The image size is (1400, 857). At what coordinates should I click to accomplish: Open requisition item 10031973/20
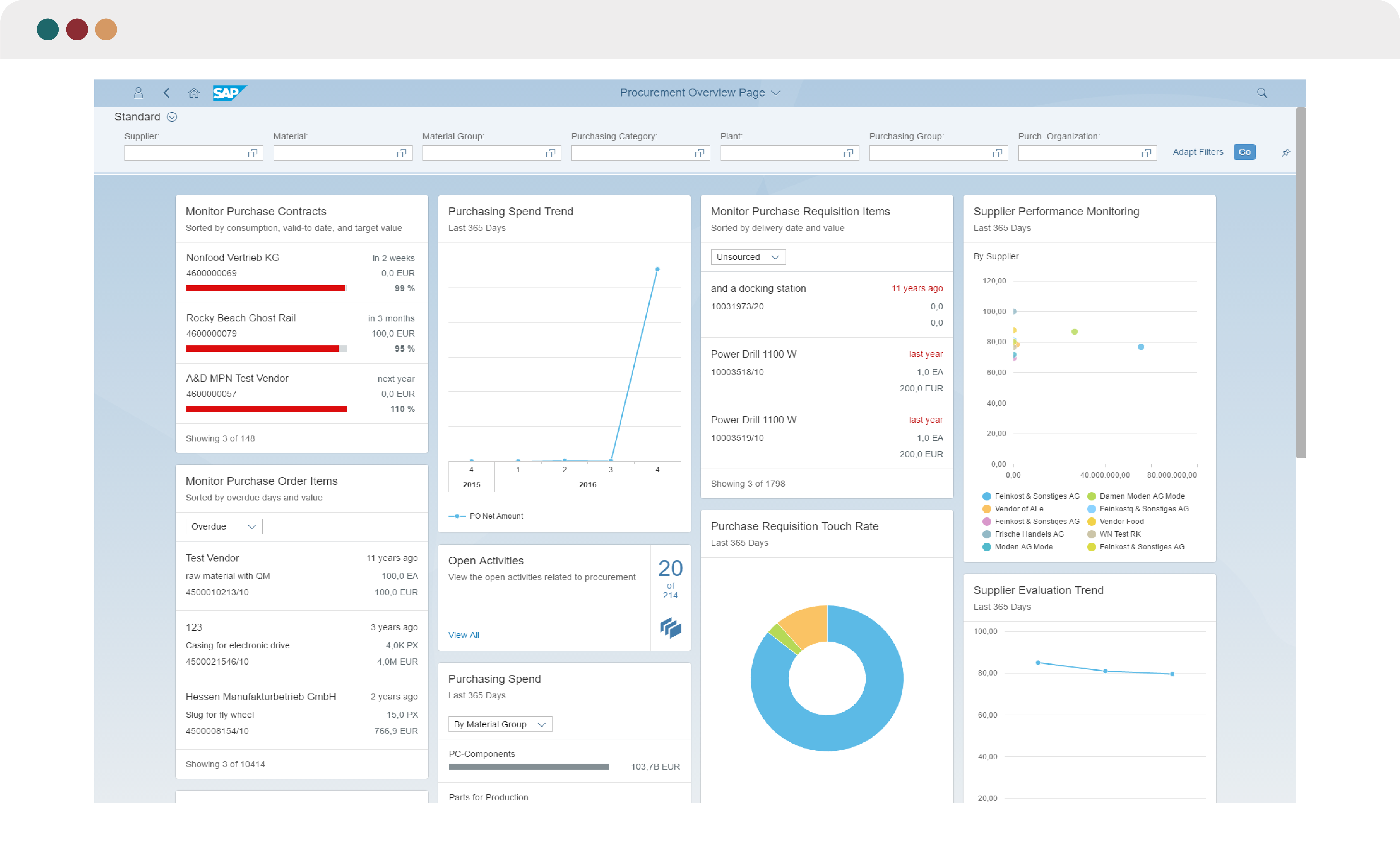[x=827, y=305]
